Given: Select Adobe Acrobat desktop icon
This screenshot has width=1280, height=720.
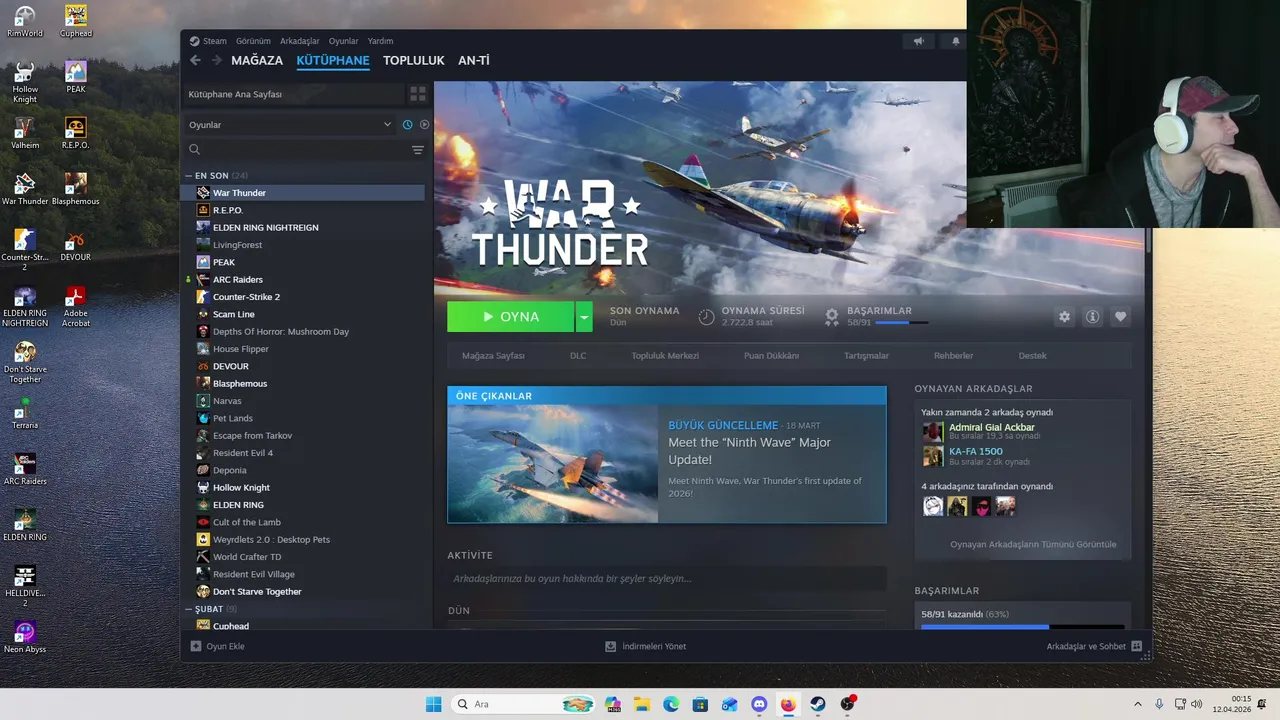Looking at the screenshot, I should click(x=76, y=307).
